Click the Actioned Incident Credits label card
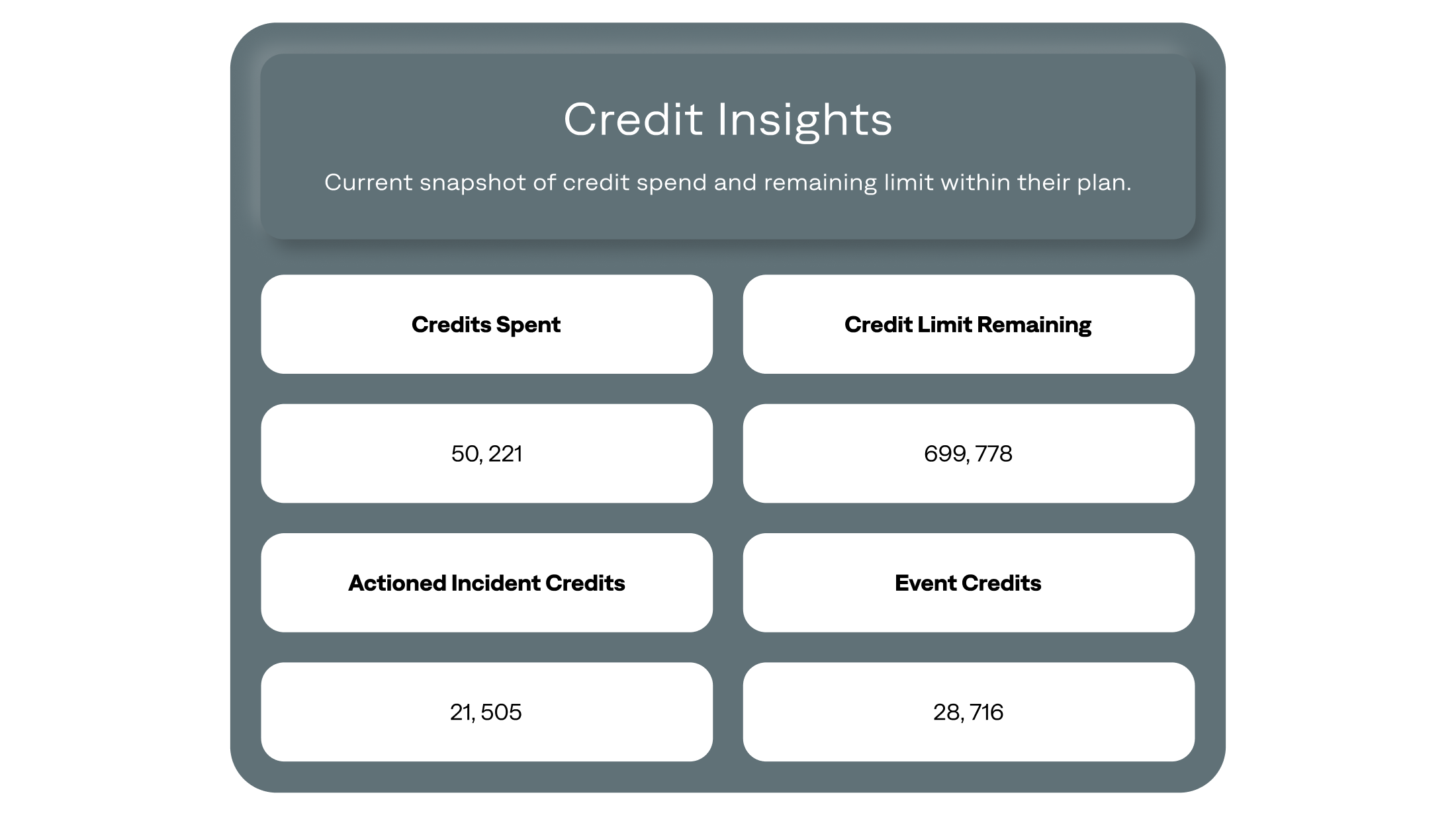 [x=487, y=582]
